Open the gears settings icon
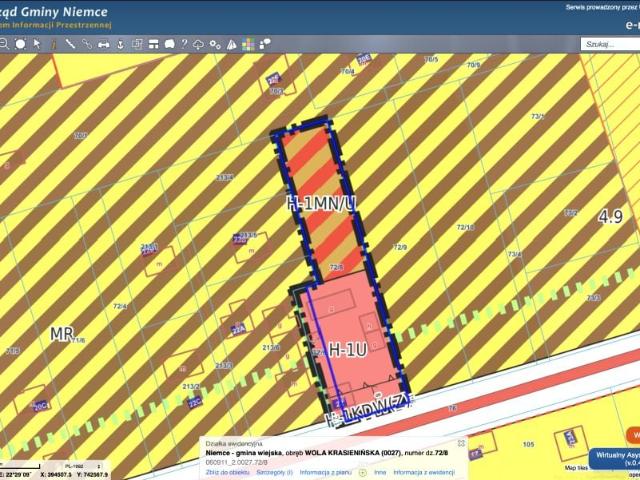Screen dimensions: 640x480 click(215, 44)
